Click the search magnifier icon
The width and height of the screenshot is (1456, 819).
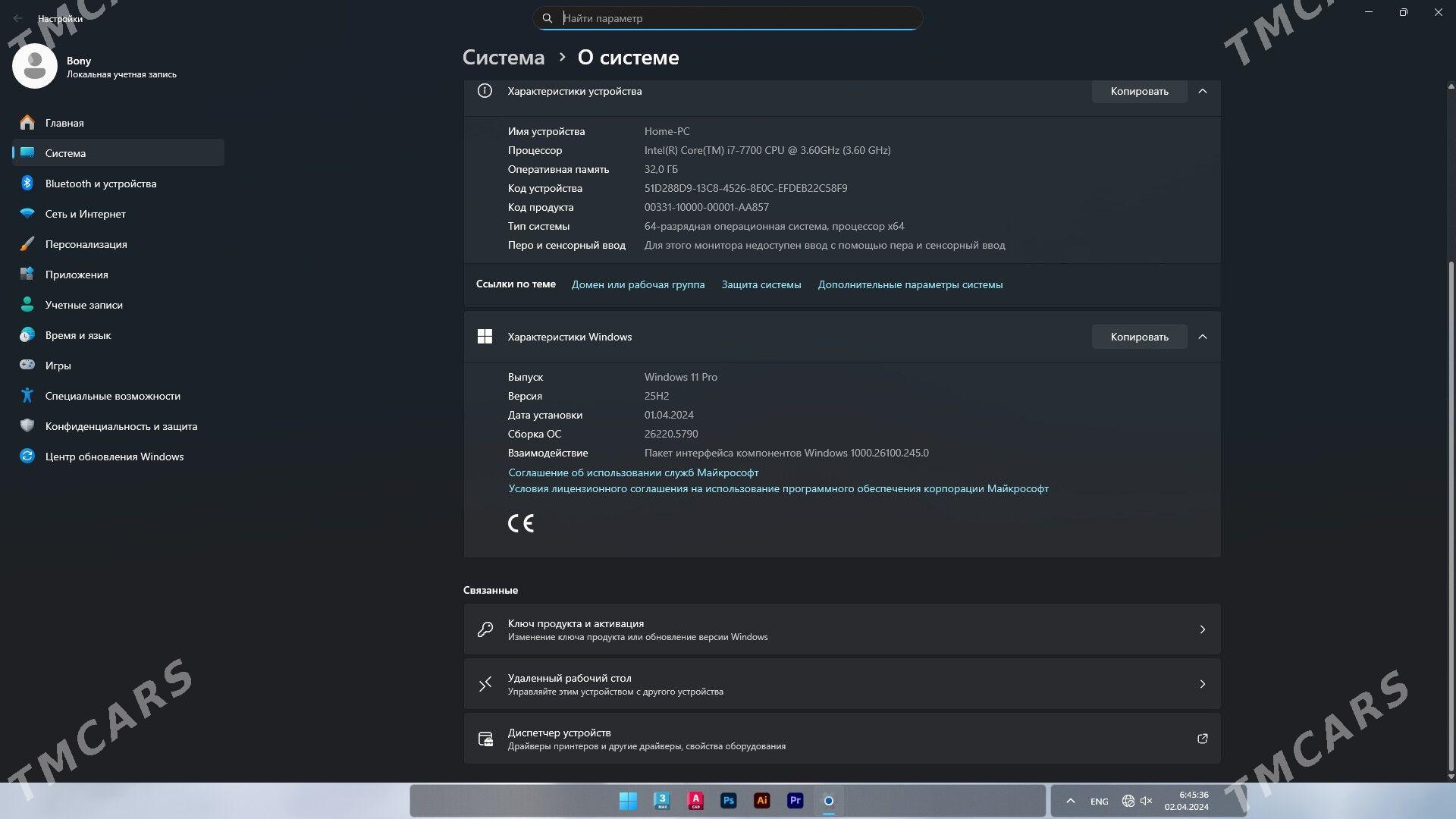548,18
